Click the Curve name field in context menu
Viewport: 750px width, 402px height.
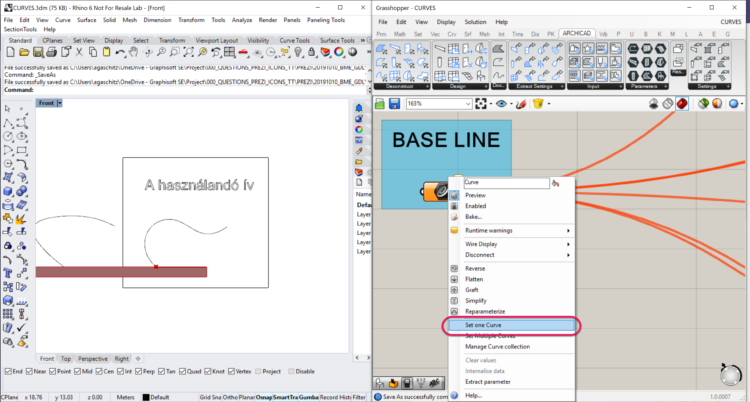[505, 184]
